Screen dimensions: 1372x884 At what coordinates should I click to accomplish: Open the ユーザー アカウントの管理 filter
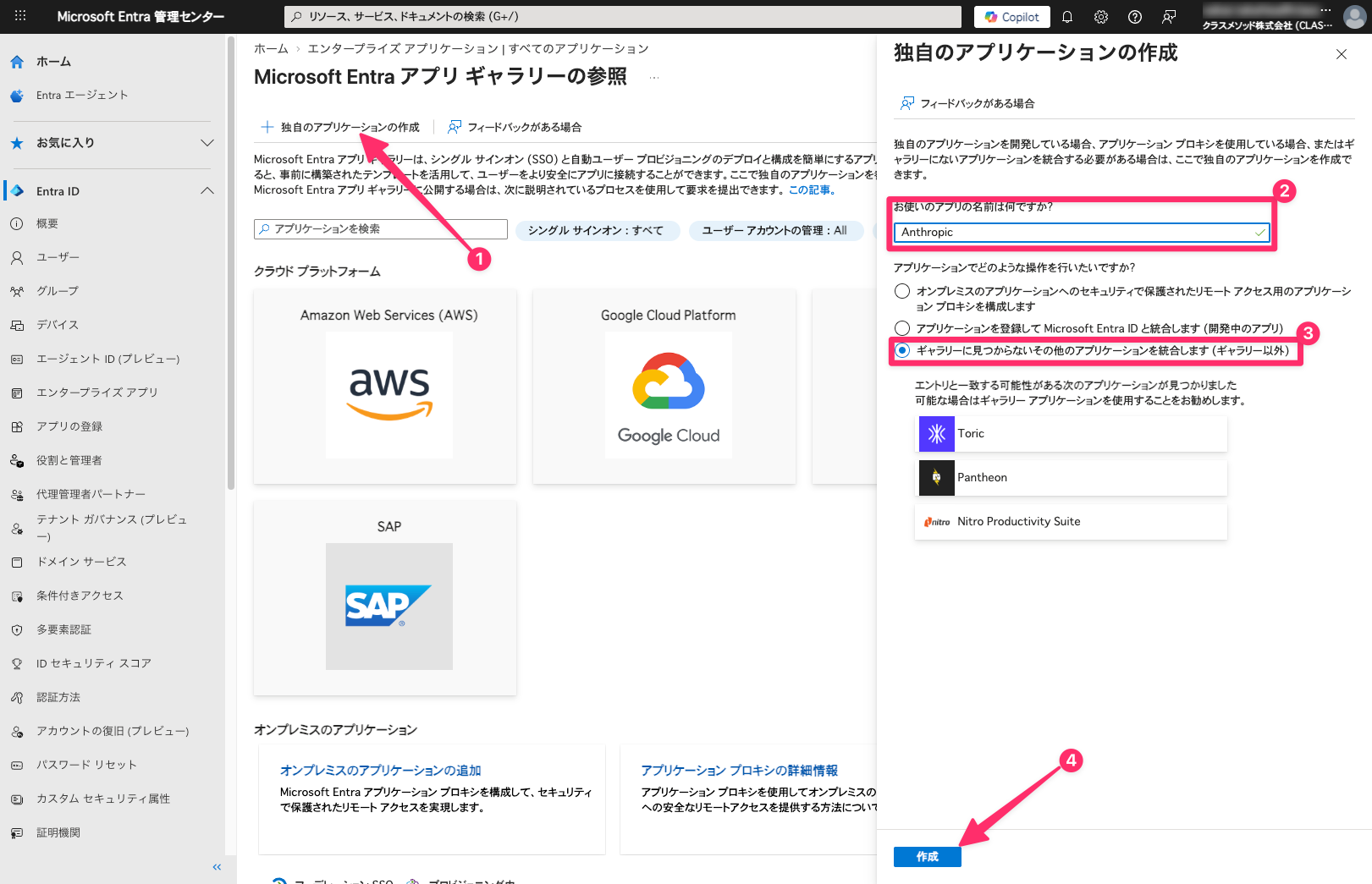coord(775,230)
